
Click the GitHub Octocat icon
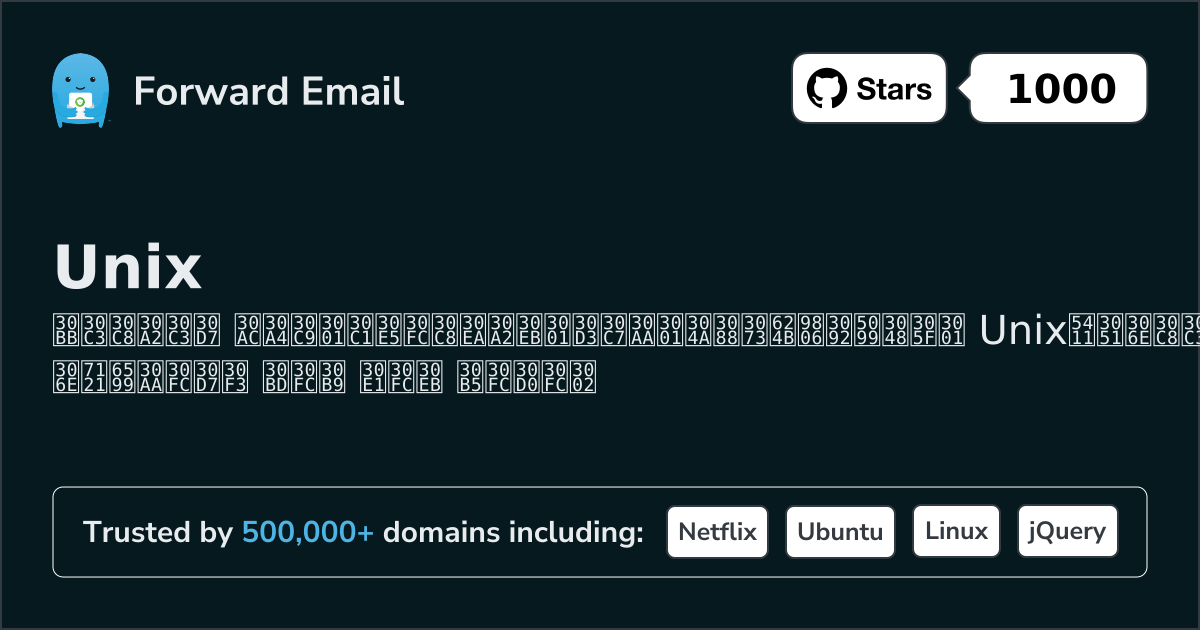pos(826,89)
